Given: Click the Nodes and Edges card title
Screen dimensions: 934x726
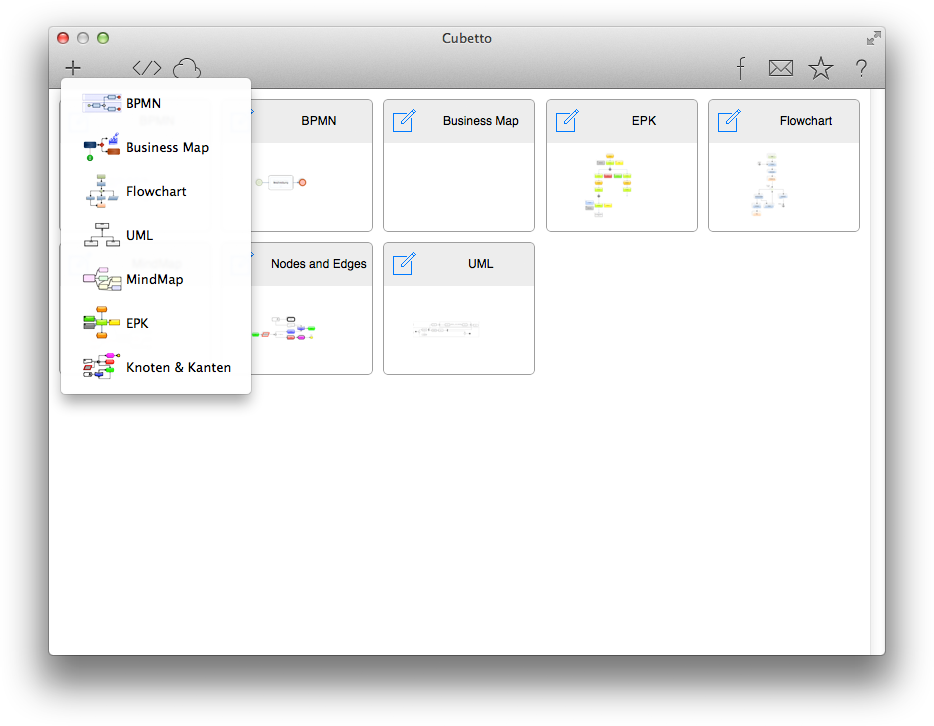Looking at the screenshot, I should 319,264.
